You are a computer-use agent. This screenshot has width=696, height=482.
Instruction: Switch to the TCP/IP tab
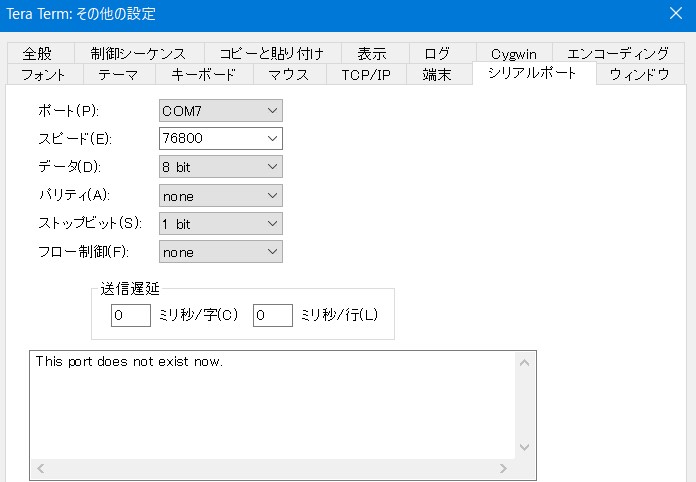pos(365,75)
